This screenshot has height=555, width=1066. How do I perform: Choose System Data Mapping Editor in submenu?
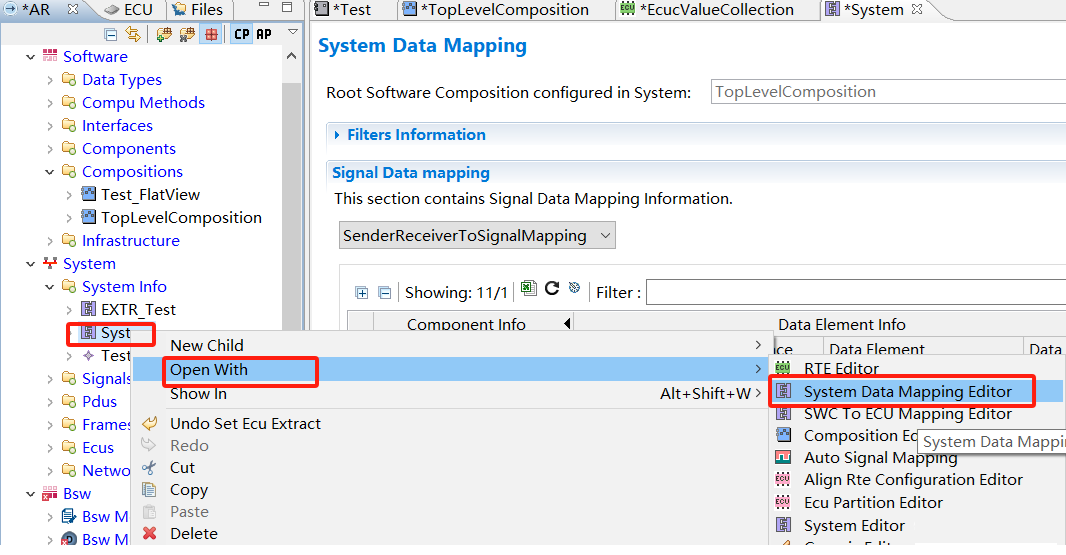click(907, 391)
